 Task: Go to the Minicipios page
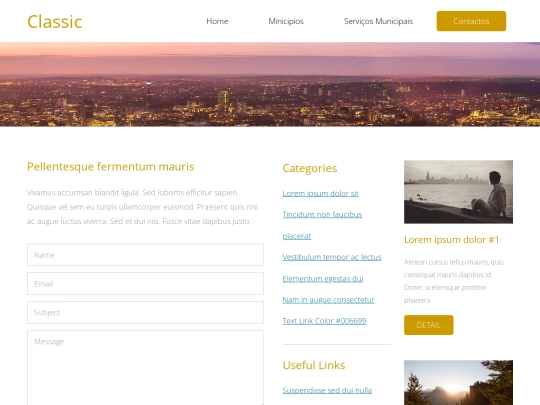point(286,21)
